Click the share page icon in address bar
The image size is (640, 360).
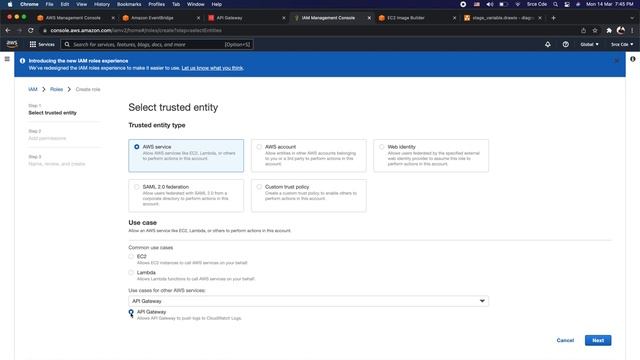point(583,31)
